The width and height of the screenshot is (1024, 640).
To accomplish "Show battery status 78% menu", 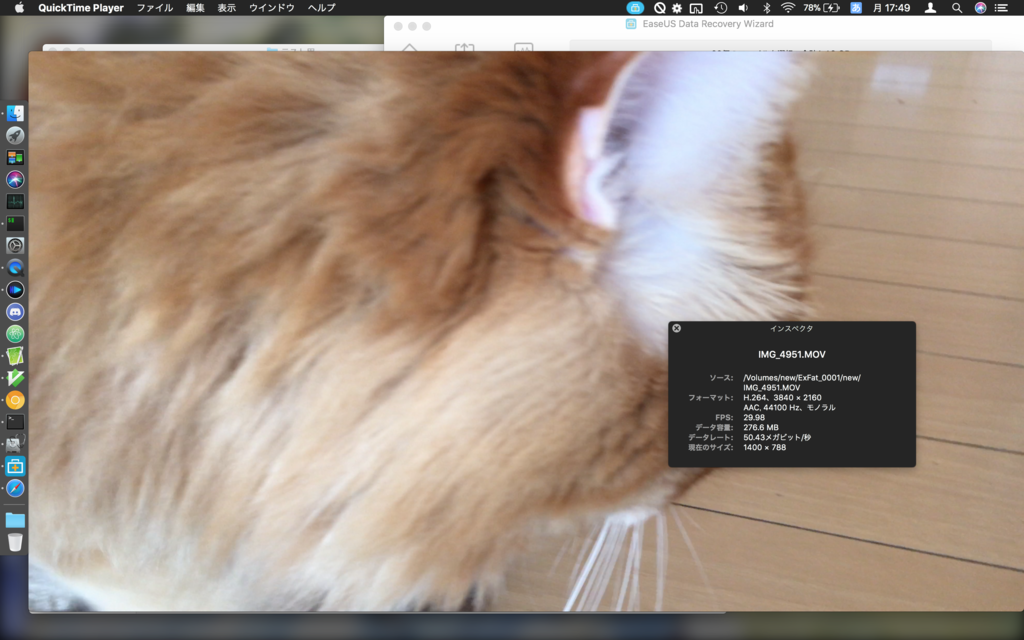I will (x=821, y=8).
